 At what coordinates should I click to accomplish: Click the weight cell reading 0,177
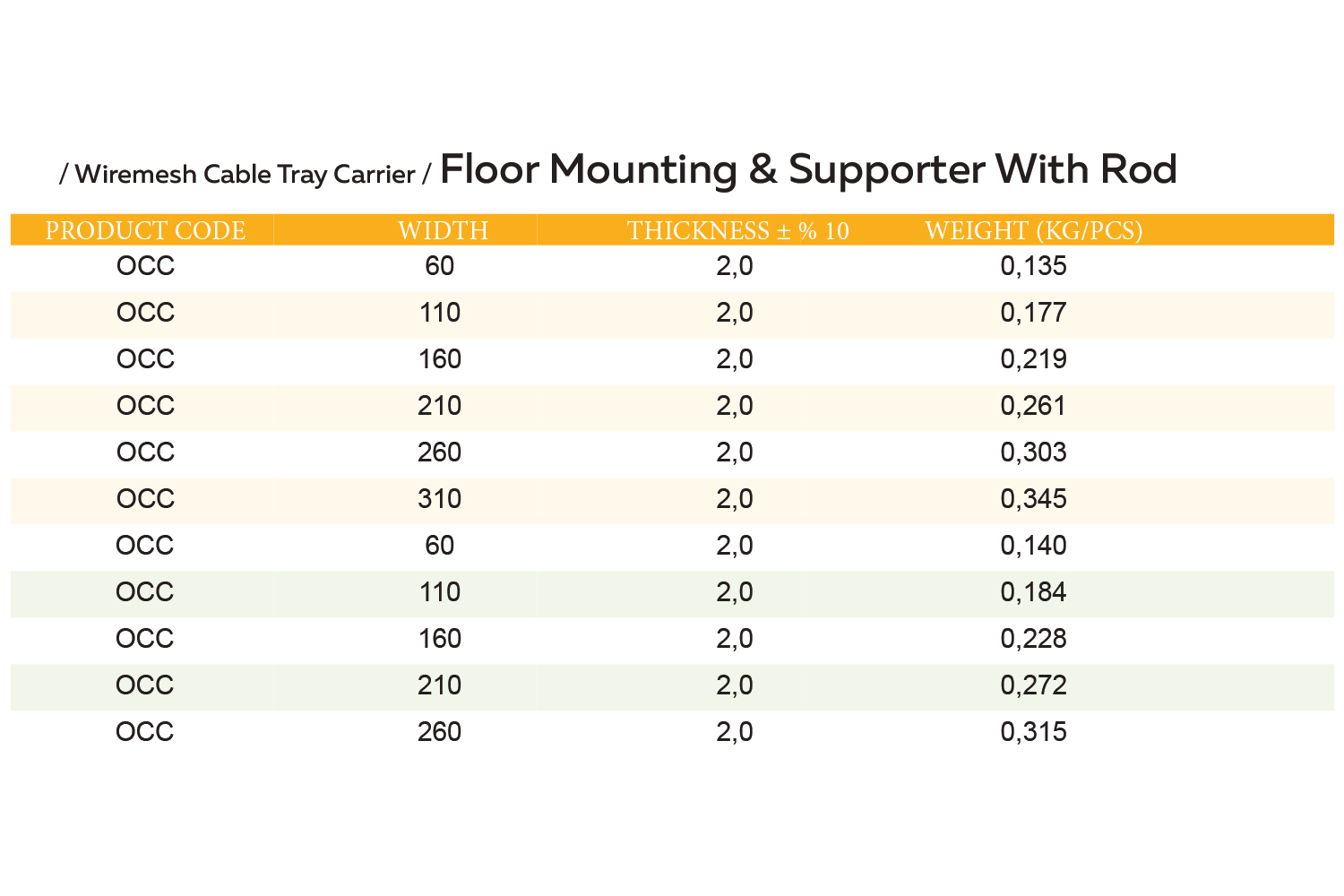coord(1033,313)
